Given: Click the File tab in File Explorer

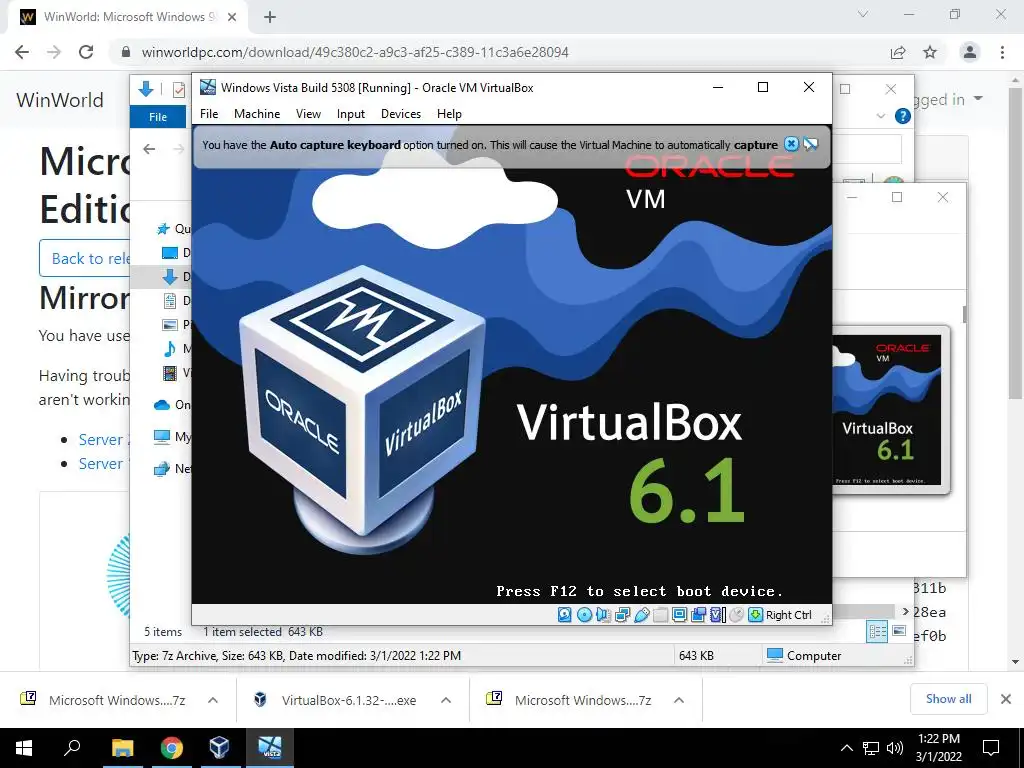Looking at the screenshot, I should [x=158, y=117].
